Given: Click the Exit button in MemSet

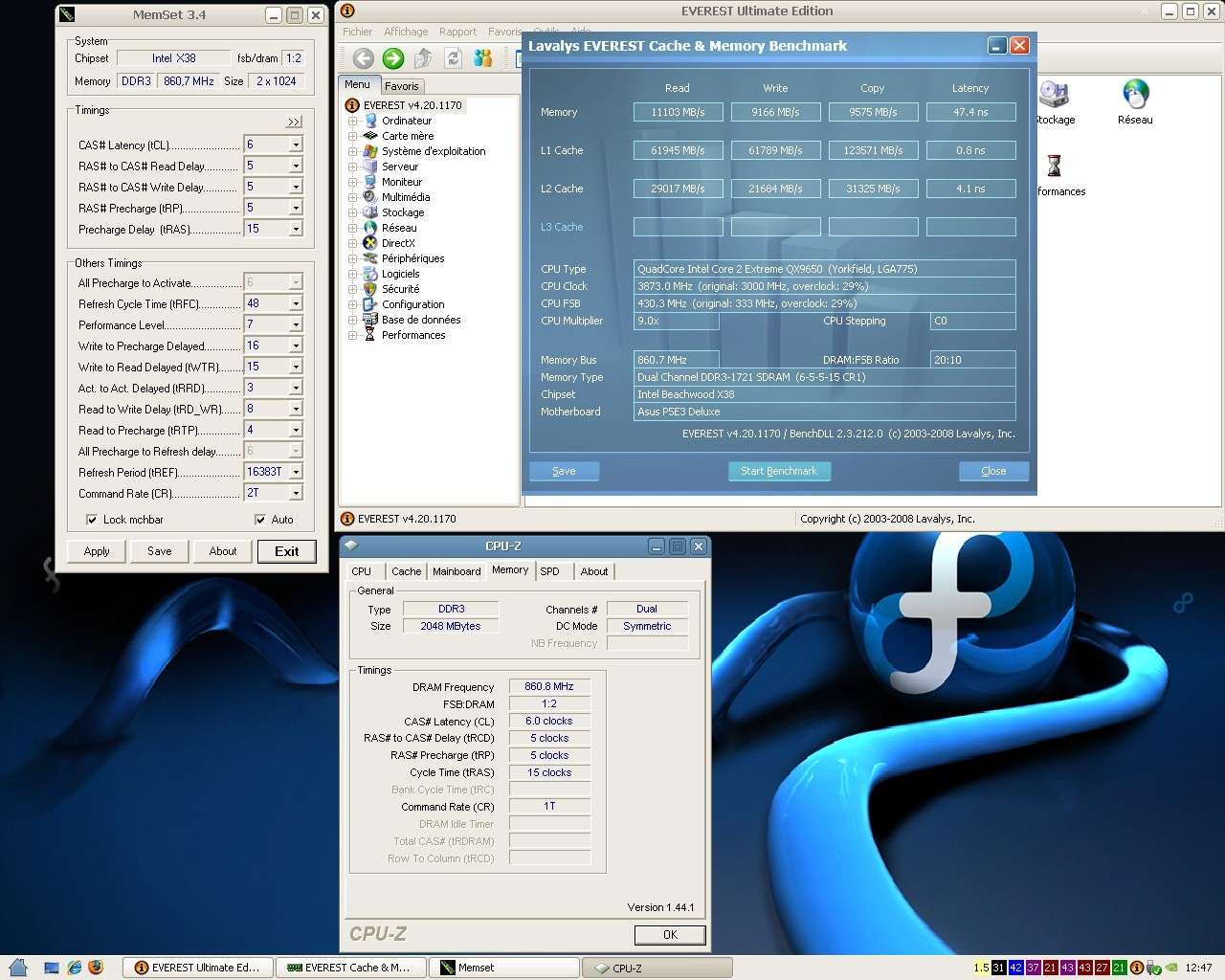Looking at the screenshot, I should 287,551.
